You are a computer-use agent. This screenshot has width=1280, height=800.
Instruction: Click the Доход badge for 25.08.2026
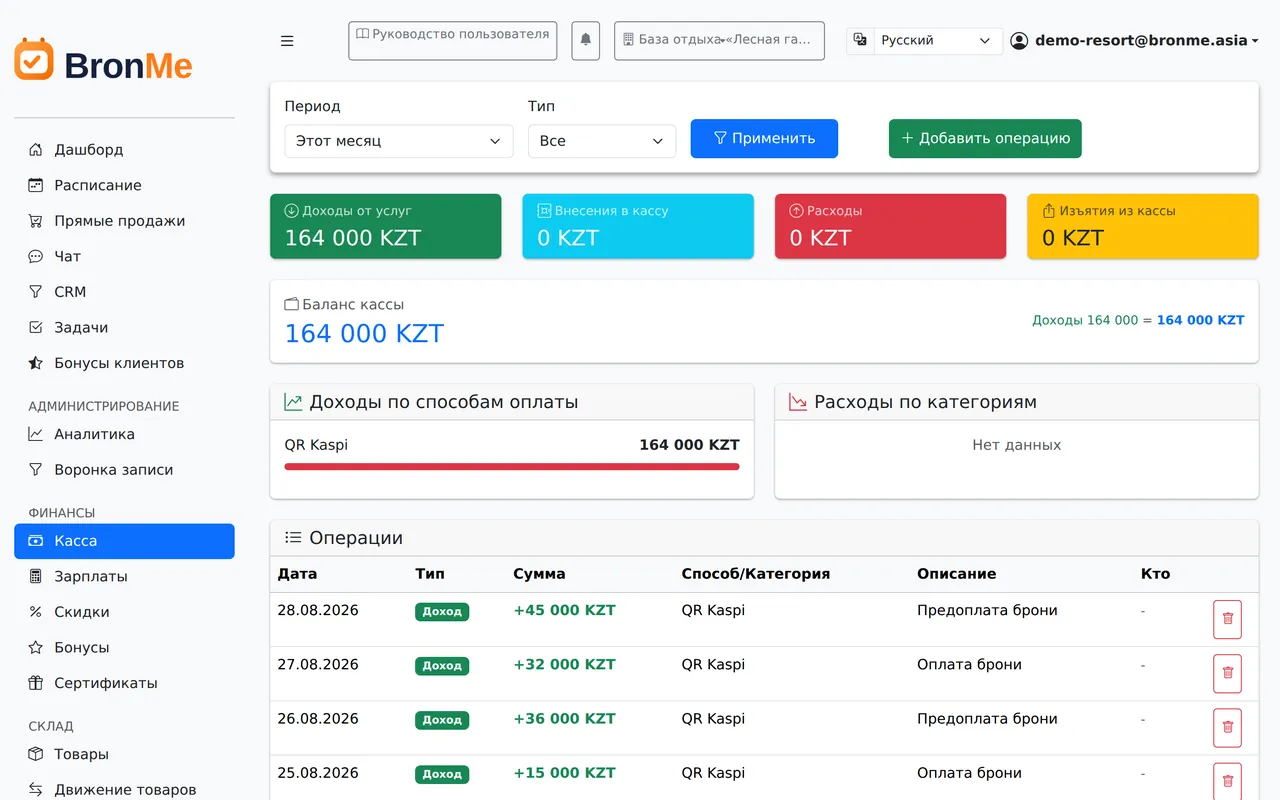point(442,774)
